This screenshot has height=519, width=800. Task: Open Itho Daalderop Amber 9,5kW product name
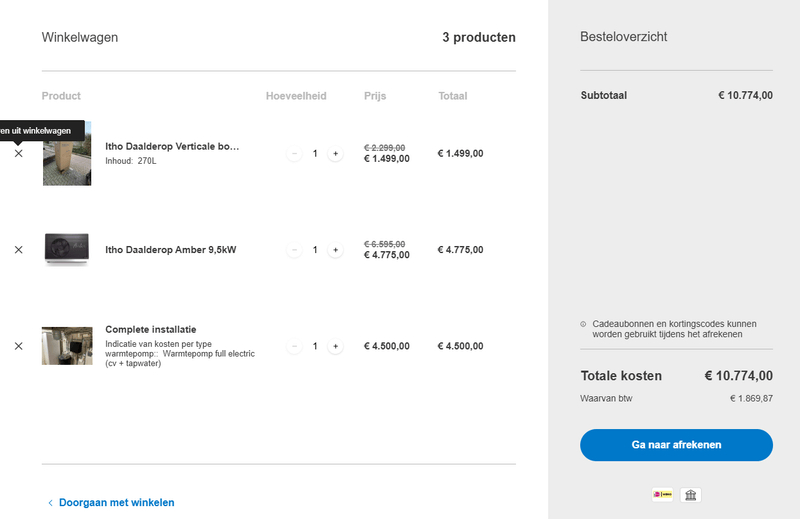[x=170, y=250]
